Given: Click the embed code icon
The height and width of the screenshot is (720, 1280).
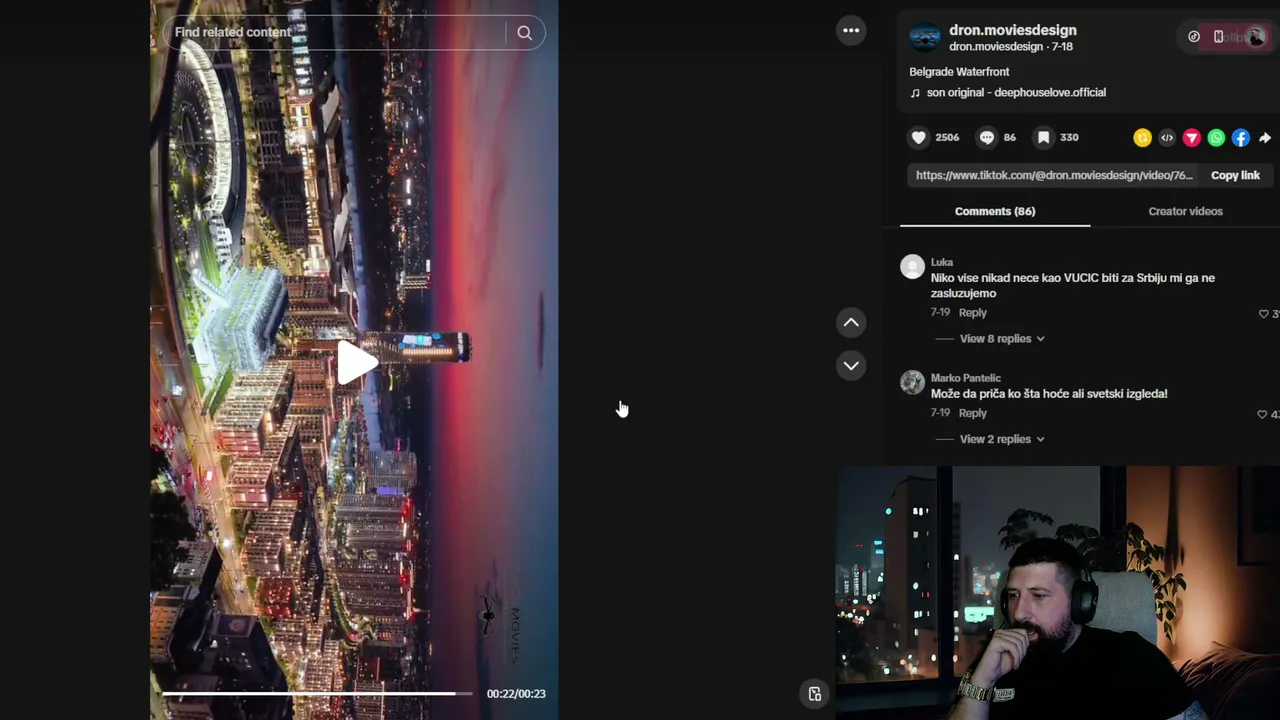Looking at the screenshot, I should (1167, 138).
